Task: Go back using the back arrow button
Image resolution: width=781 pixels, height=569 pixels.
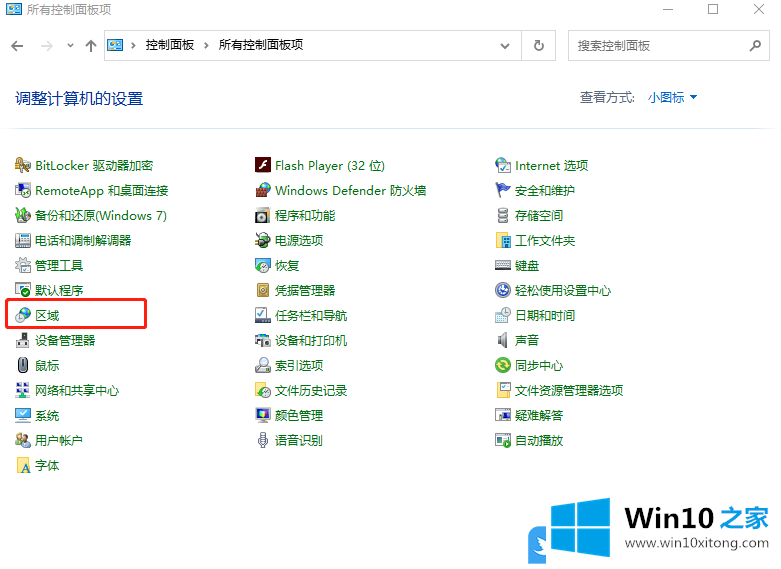Action: click(17, 45)
